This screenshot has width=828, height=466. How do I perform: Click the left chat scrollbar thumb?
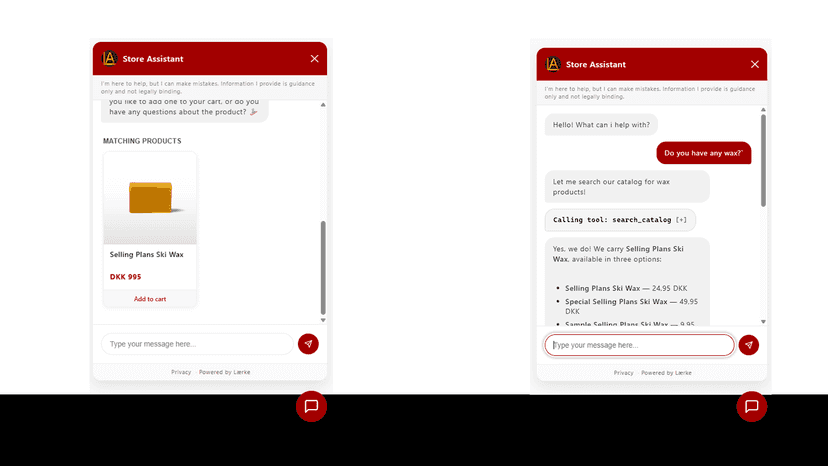coord(323,268)
